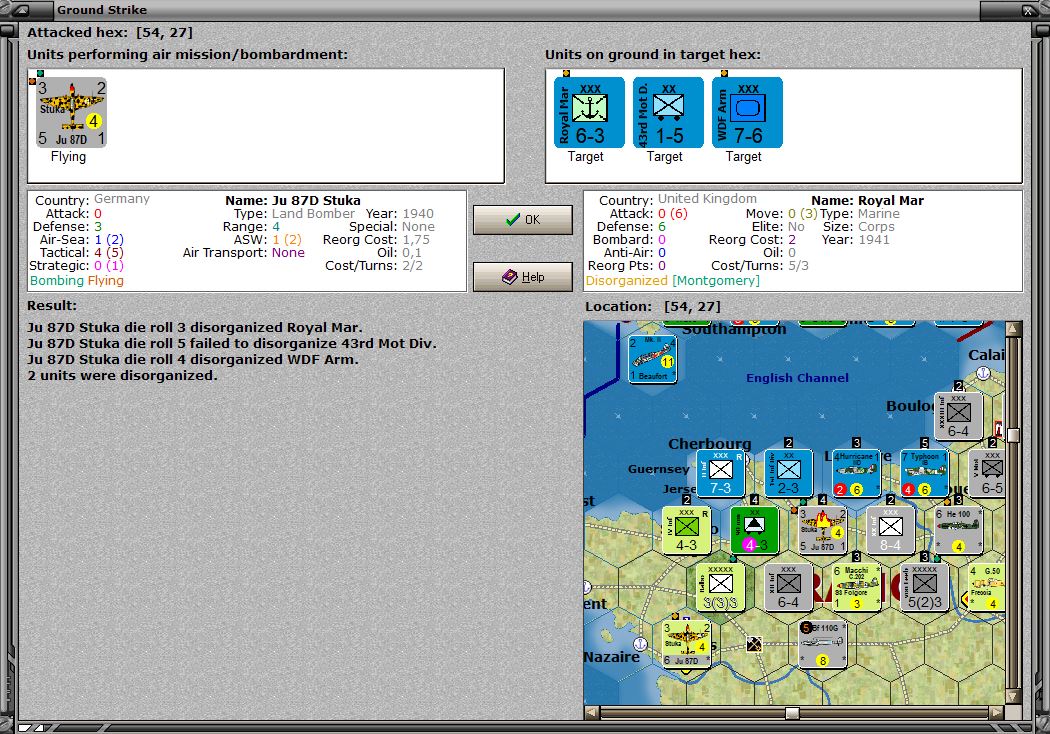Click the anchor port icon near Nazaire
Viewport: 1050px width, 734px height.
click(641, 644)
